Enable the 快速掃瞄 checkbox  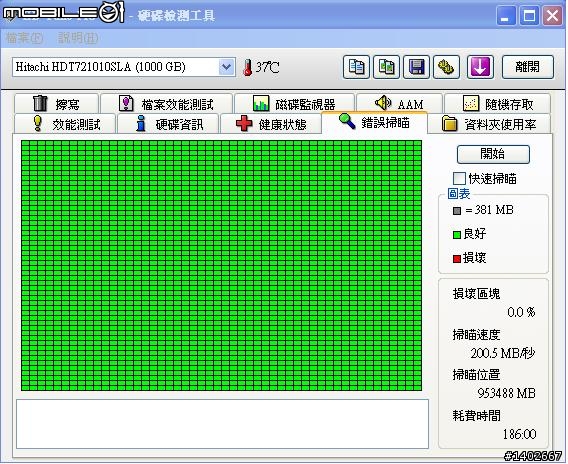[459, 179]
